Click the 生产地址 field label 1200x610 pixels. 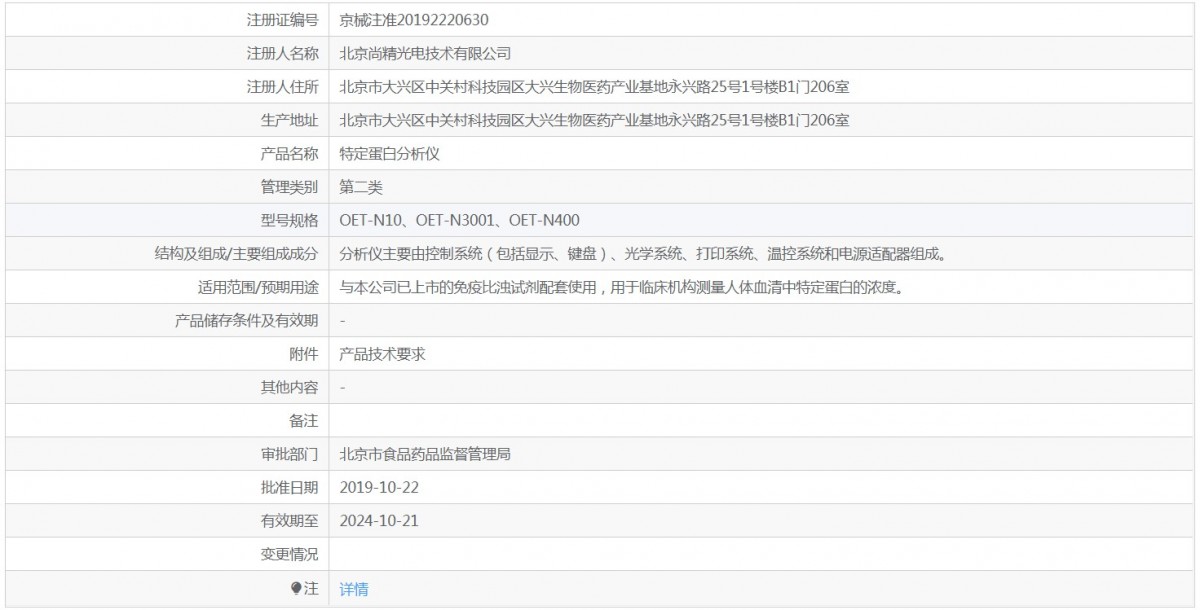pos(289,120)
